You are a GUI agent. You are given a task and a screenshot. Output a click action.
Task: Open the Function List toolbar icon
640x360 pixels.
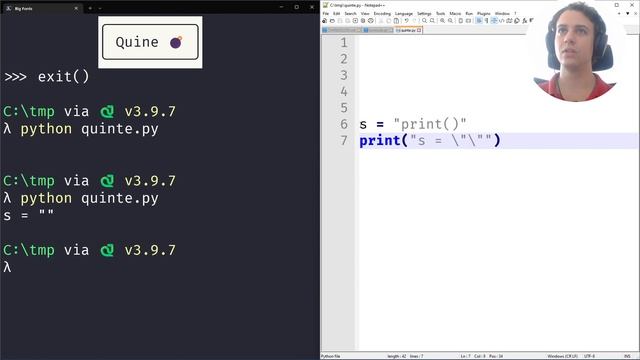[x=524, y=21]
